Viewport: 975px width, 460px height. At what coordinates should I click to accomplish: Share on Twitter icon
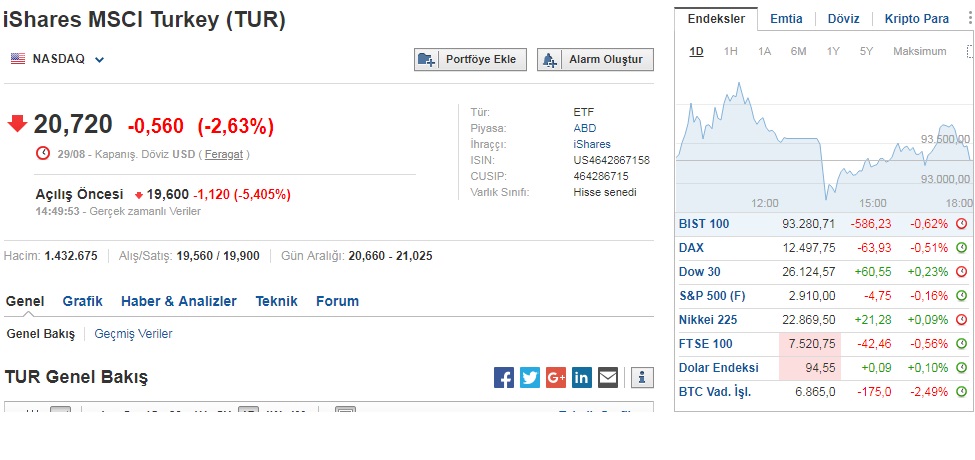pyautogui.click(x=530, y=377)
